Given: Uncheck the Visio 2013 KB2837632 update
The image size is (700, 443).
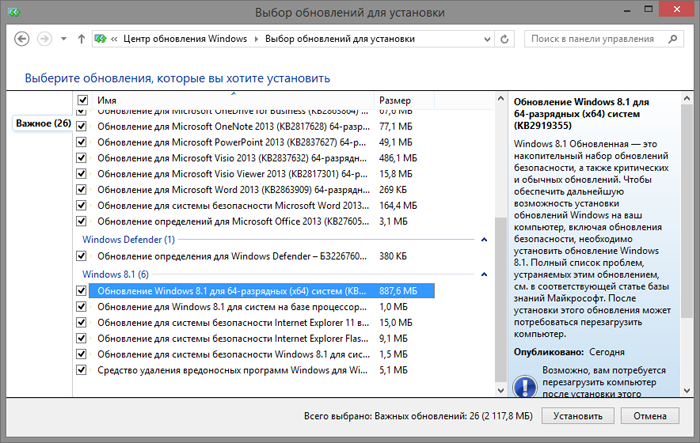Looking at the screenshot, I should (81, 158).
